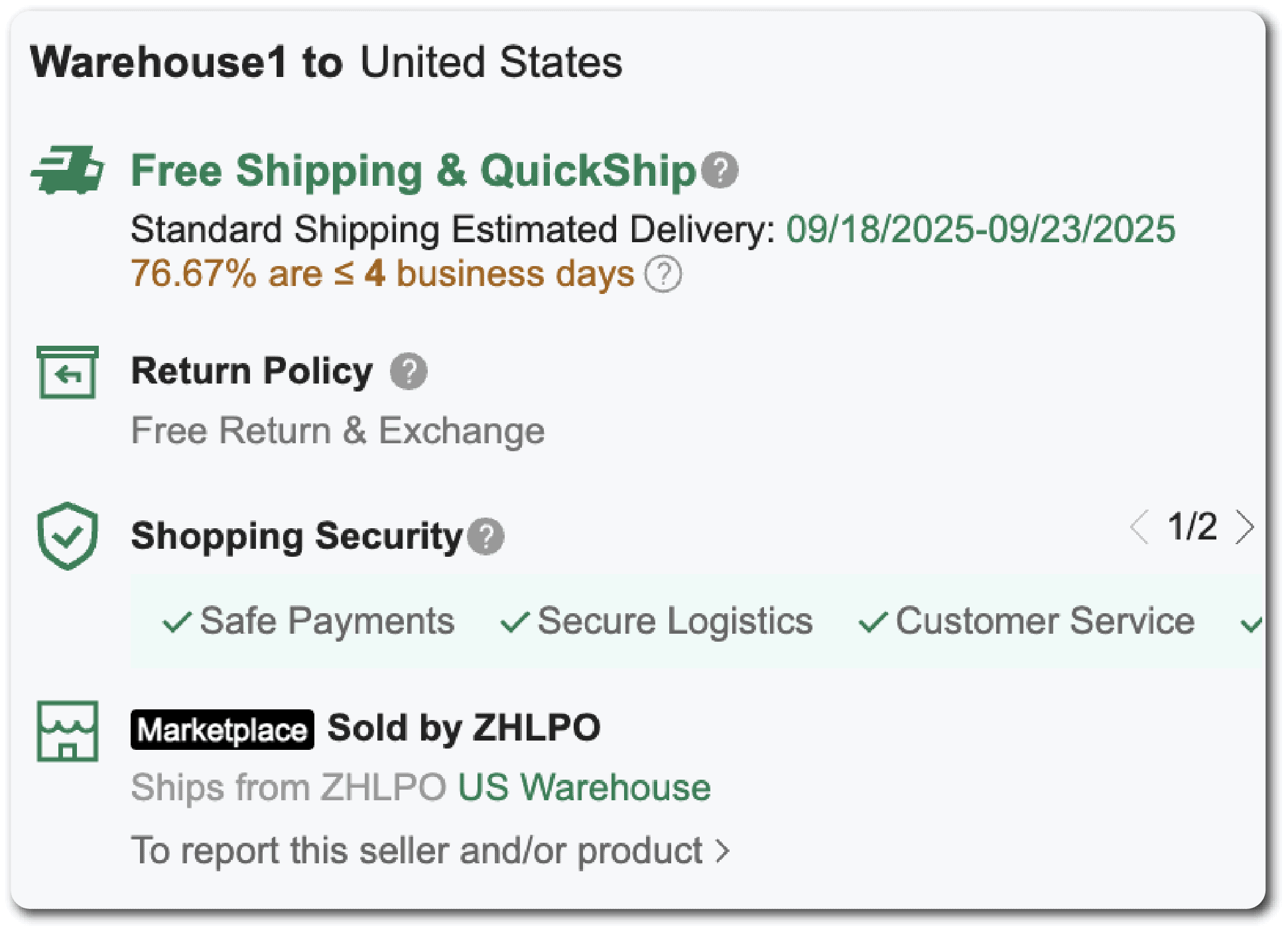This screenshot has height=931, width=1288.
Task: Click the green delivery truck icon
Action: [68, 171]
